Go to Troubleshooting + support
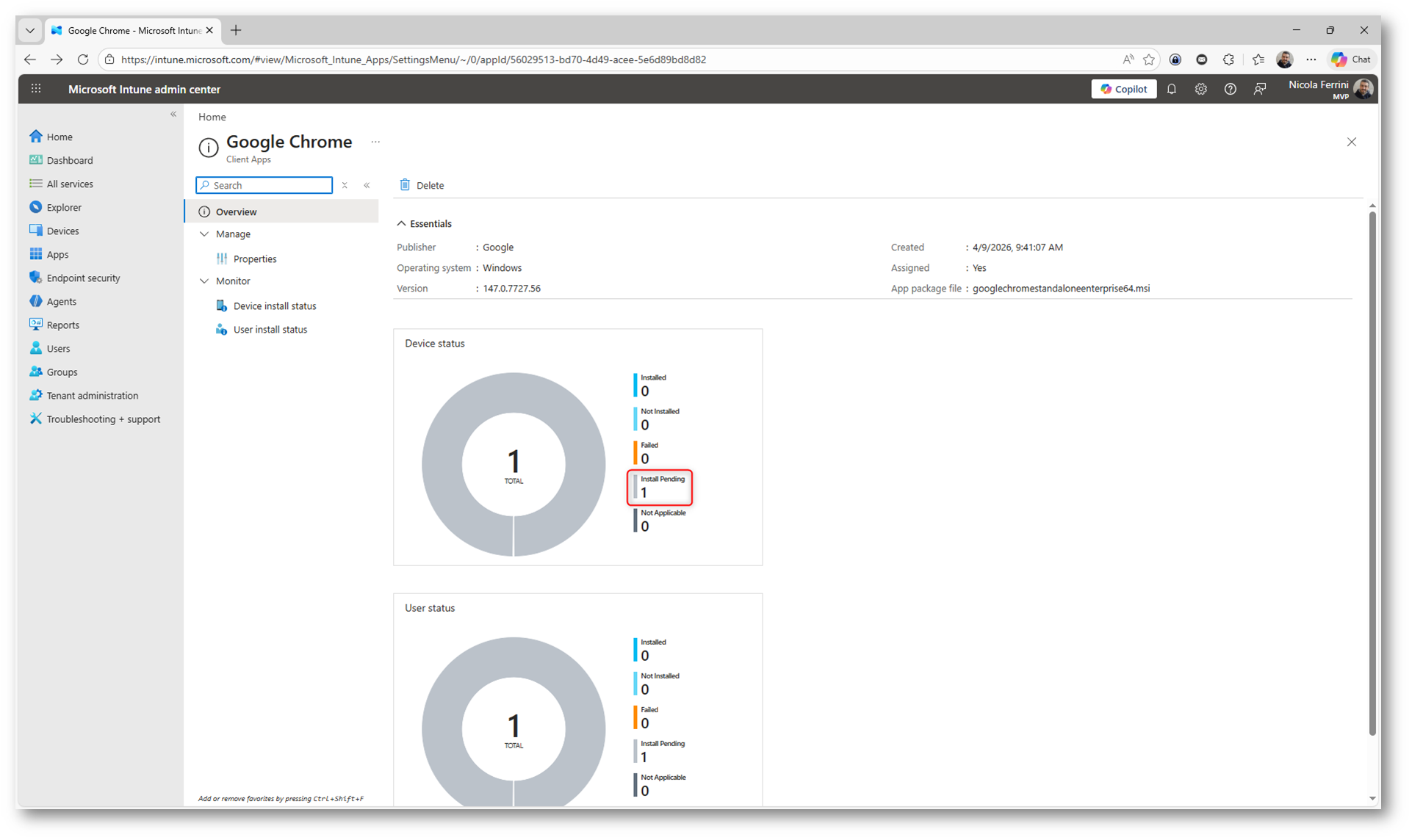The image size is (1412, 840). click(103, 419)
